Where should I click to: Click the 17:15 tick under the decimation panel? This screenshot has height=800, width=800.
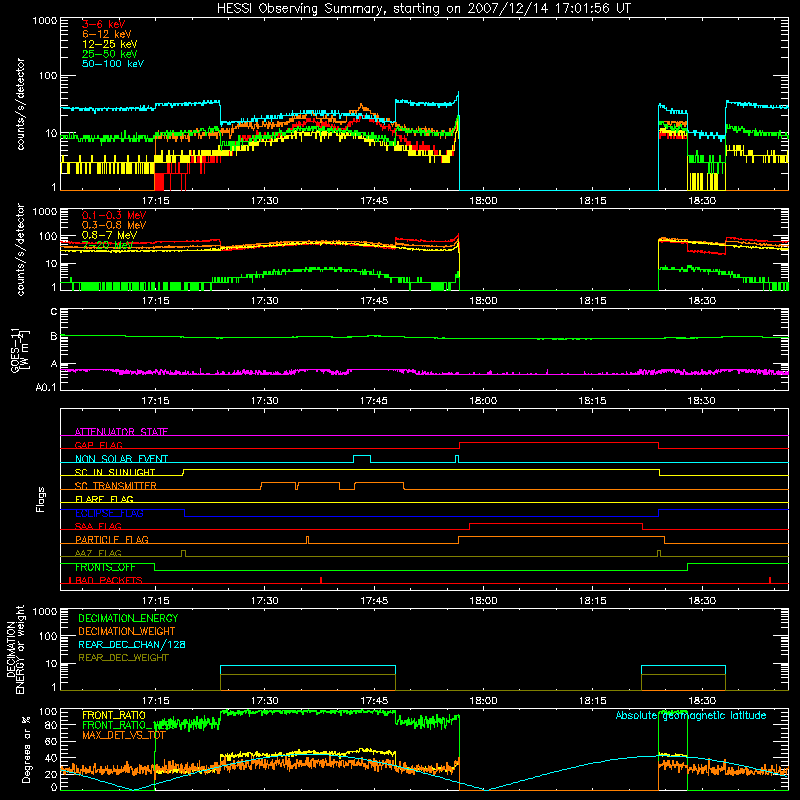tap(156, 701)
